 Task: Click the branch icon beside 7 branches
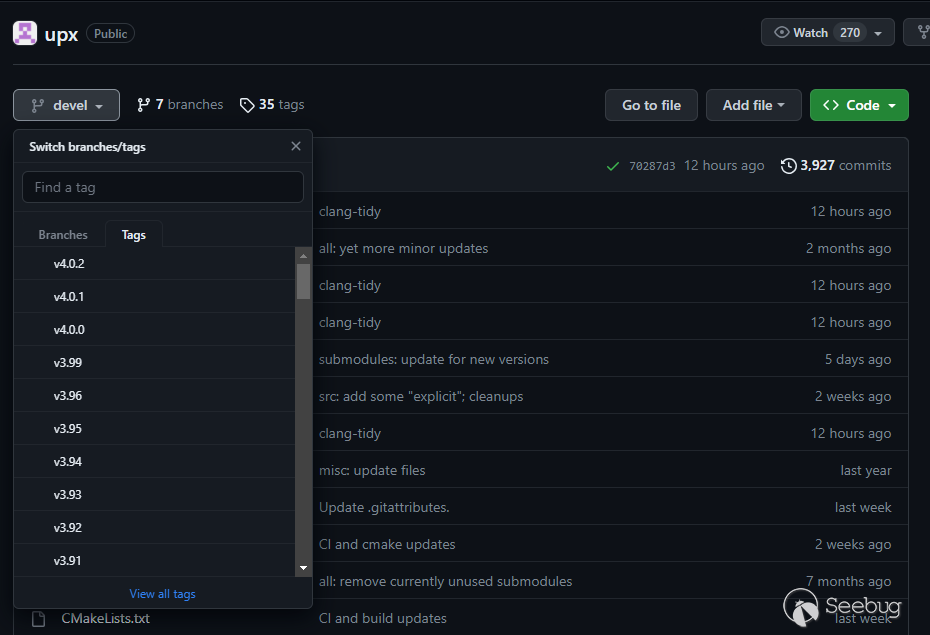pos(143,105)
